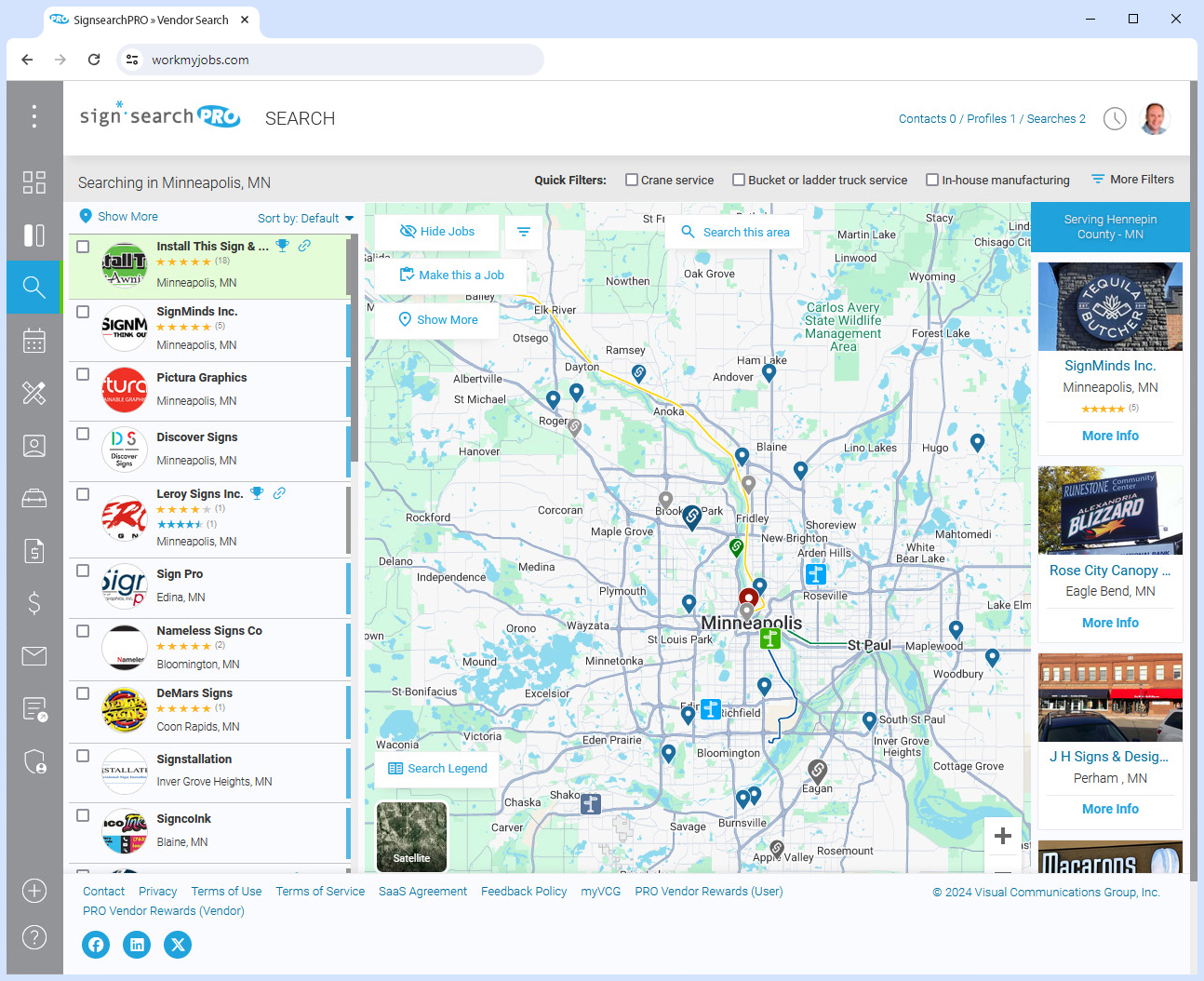1204x981 pixels.
Task: Open More Info for Rose City Canopy card
Action: point(1110,623)
